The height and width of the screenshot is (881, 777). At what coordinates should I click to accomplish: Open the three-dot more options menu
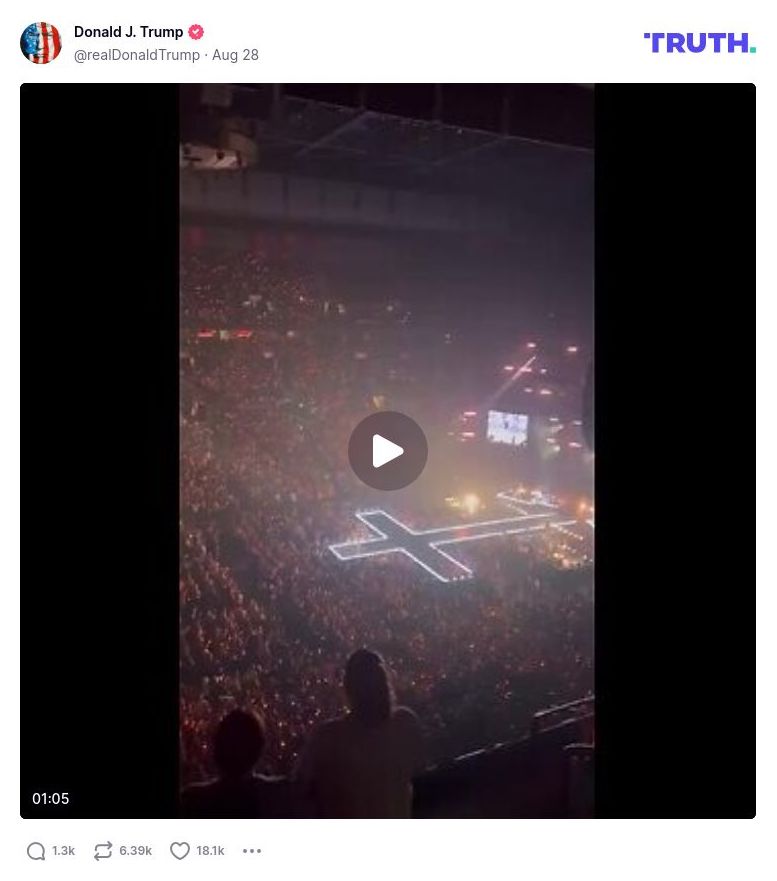pyautogui.click(x=252, y=851)
